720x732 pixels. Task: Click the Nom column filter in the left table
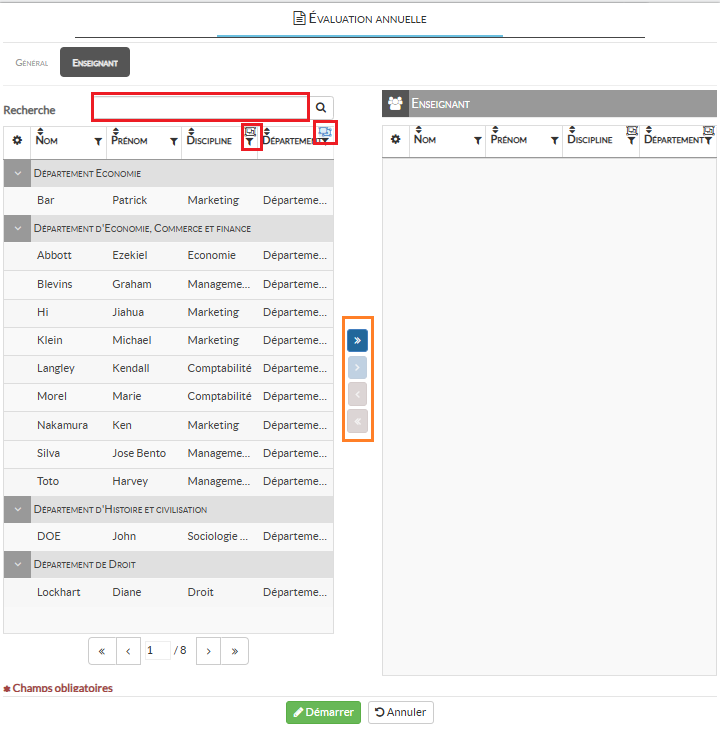98,142
